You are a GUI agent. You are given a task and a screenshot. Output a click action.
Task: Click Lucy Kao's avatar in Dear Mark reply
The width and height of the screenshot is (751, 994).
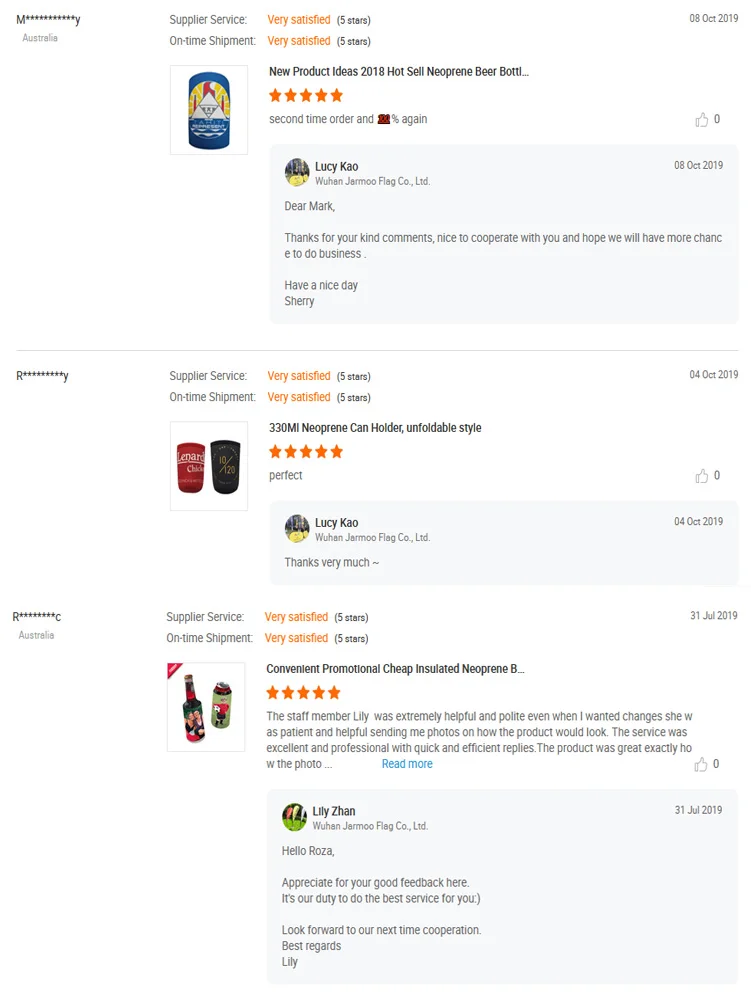tap(297, 172)
